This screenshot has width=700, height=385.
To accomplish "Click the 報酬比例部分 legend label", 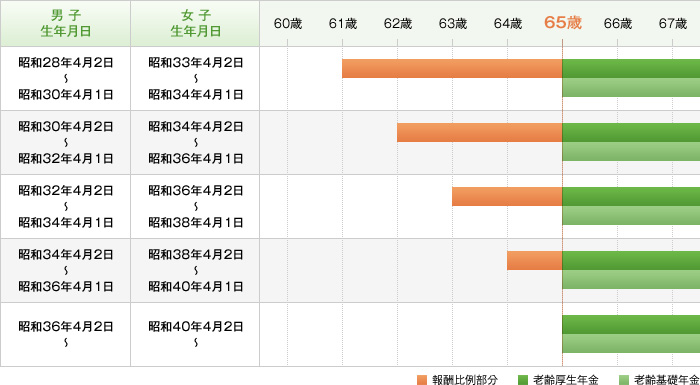I will [x=465, y=380].
